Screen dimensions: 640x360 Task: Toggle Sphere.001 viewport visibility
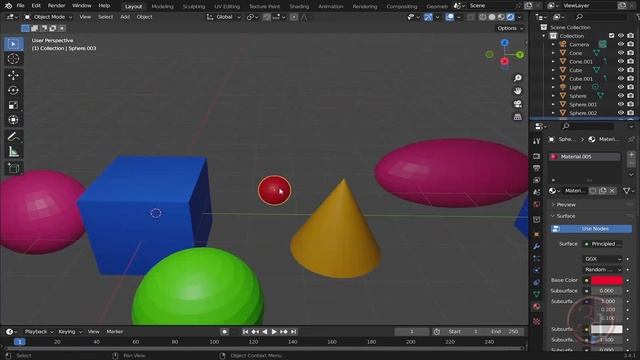pyautogui.click(x=620, y=104)
